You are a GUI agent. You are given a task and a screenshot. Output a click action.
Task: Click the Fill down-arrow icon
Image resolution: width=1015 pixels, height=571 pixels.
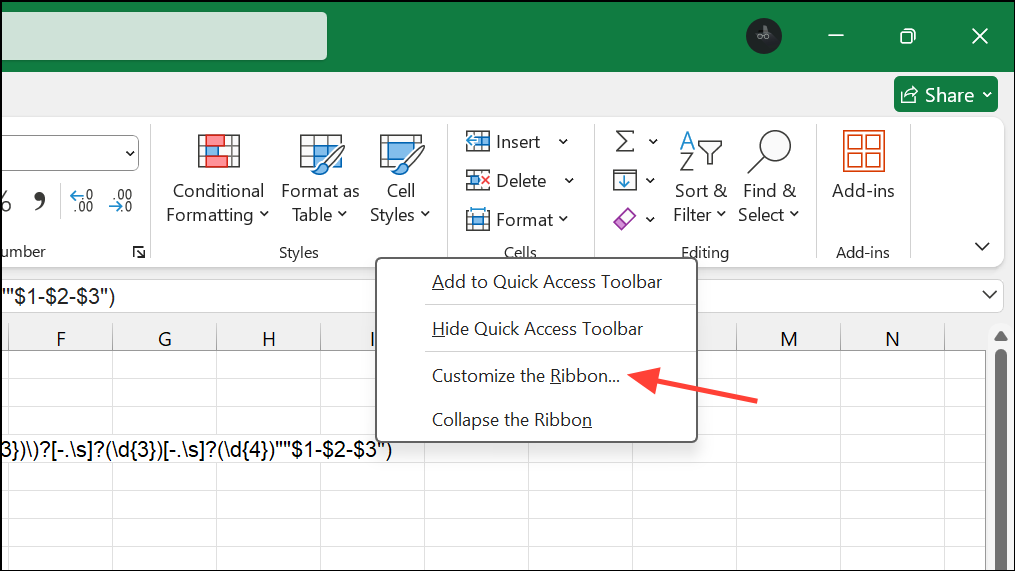625,181
